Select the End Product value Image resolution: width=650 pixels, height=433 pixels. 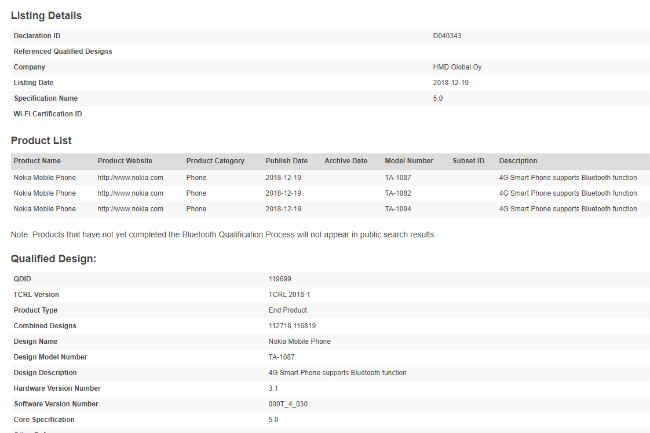tap(288, 310)
